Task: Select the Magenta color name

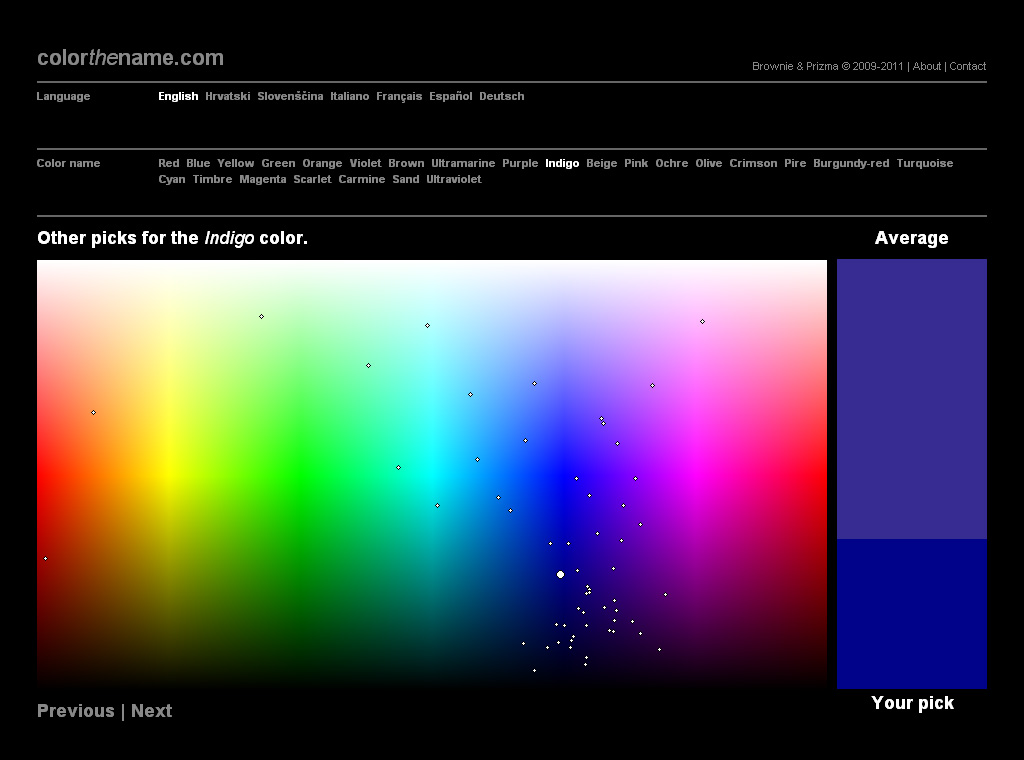Action: pyautogui.click(x=262, y=180)
